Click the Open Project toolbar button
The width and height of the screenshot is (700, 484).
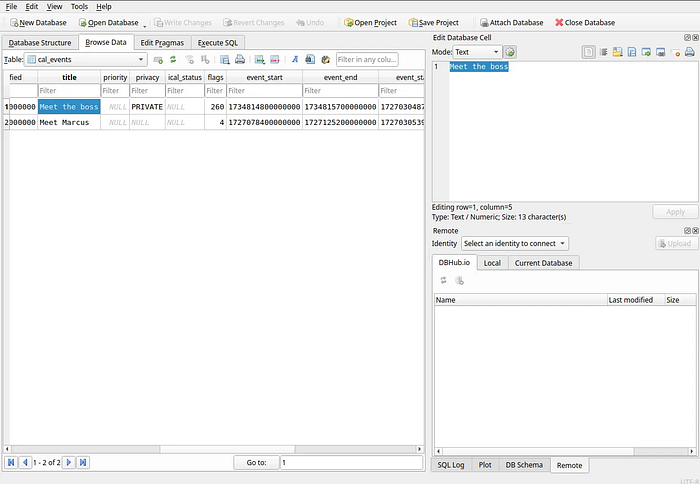370,22
